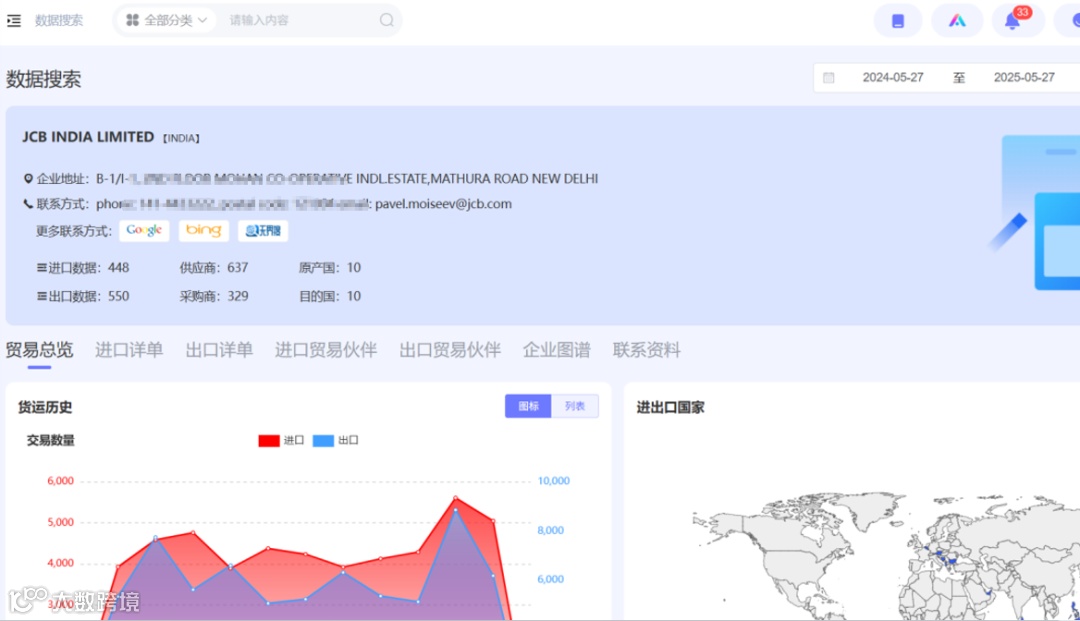Switch to 出口贸易伙伴 tab

pos(450,350)
